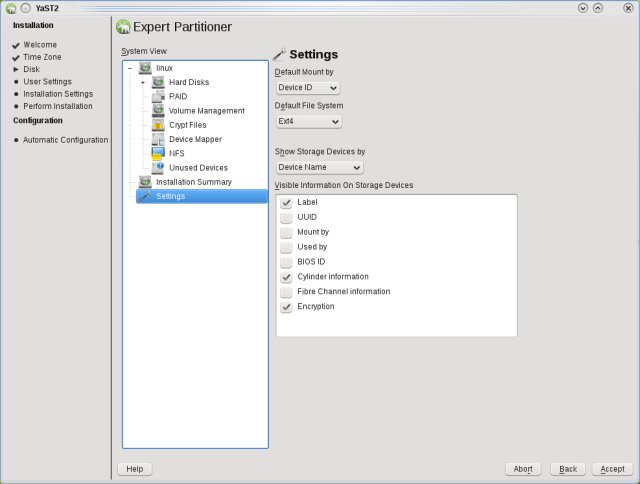
Task: Enable the Fibre Channel information checkbox
Action: pyautogui.click(x=287, y=291)
